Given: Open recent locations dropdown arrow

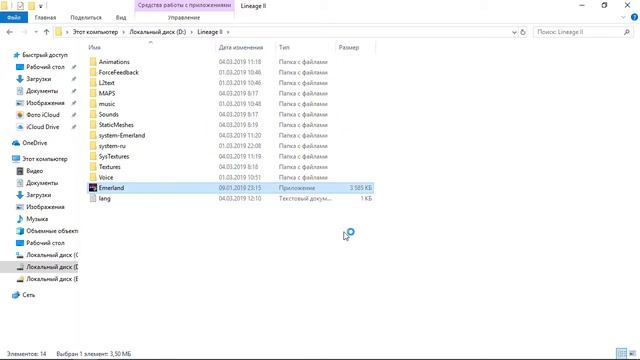Looking at the screenshot, I should (x=36, y=32).
